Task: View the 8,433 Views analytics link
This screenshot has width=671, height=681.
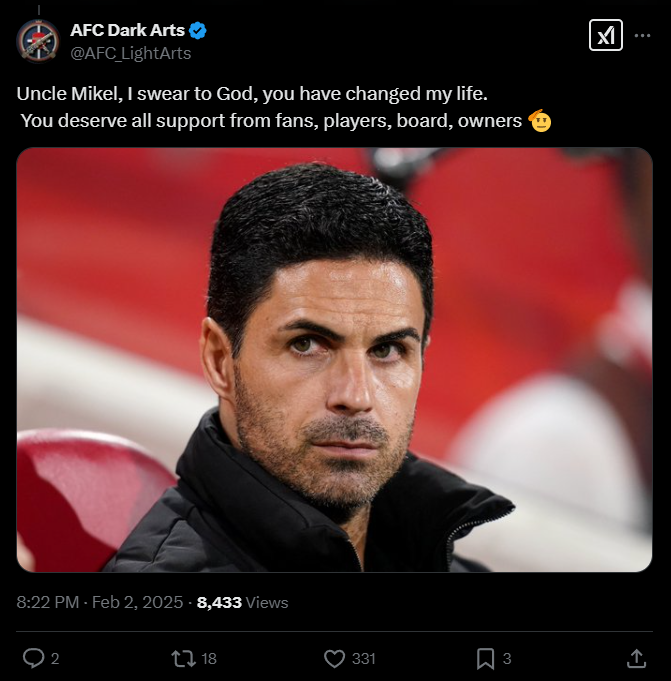Action: click(243, 602)
